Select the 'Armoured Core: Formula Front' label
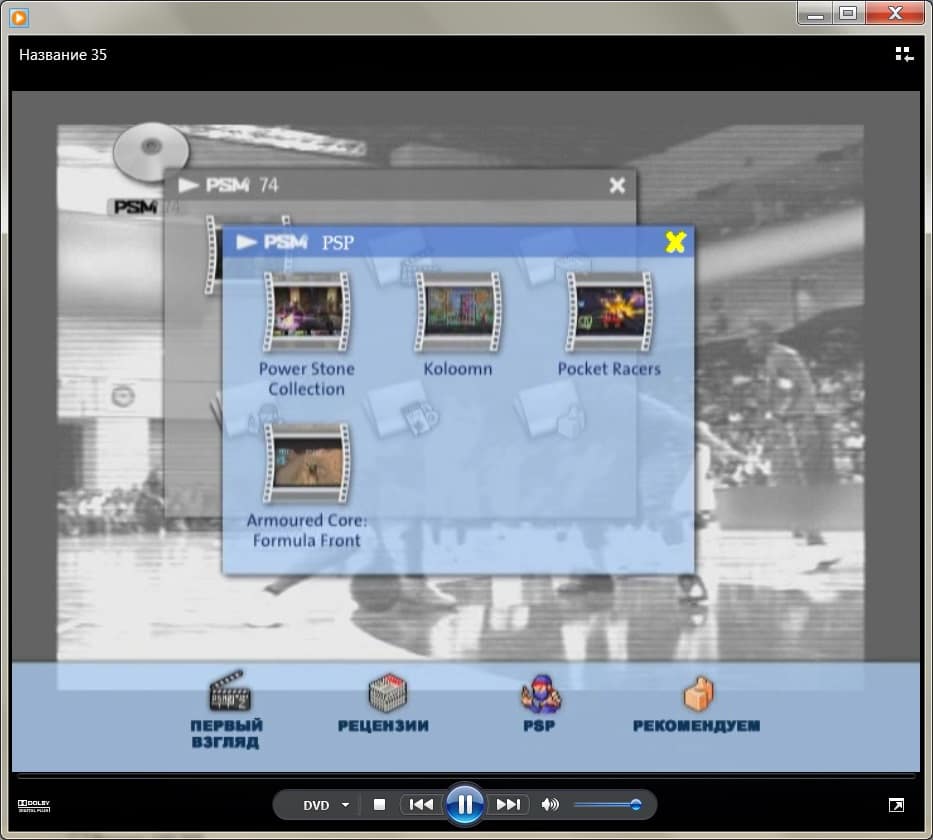Image resolution: width=933 pixels, height=840 pixels. [x=306, y=530]
